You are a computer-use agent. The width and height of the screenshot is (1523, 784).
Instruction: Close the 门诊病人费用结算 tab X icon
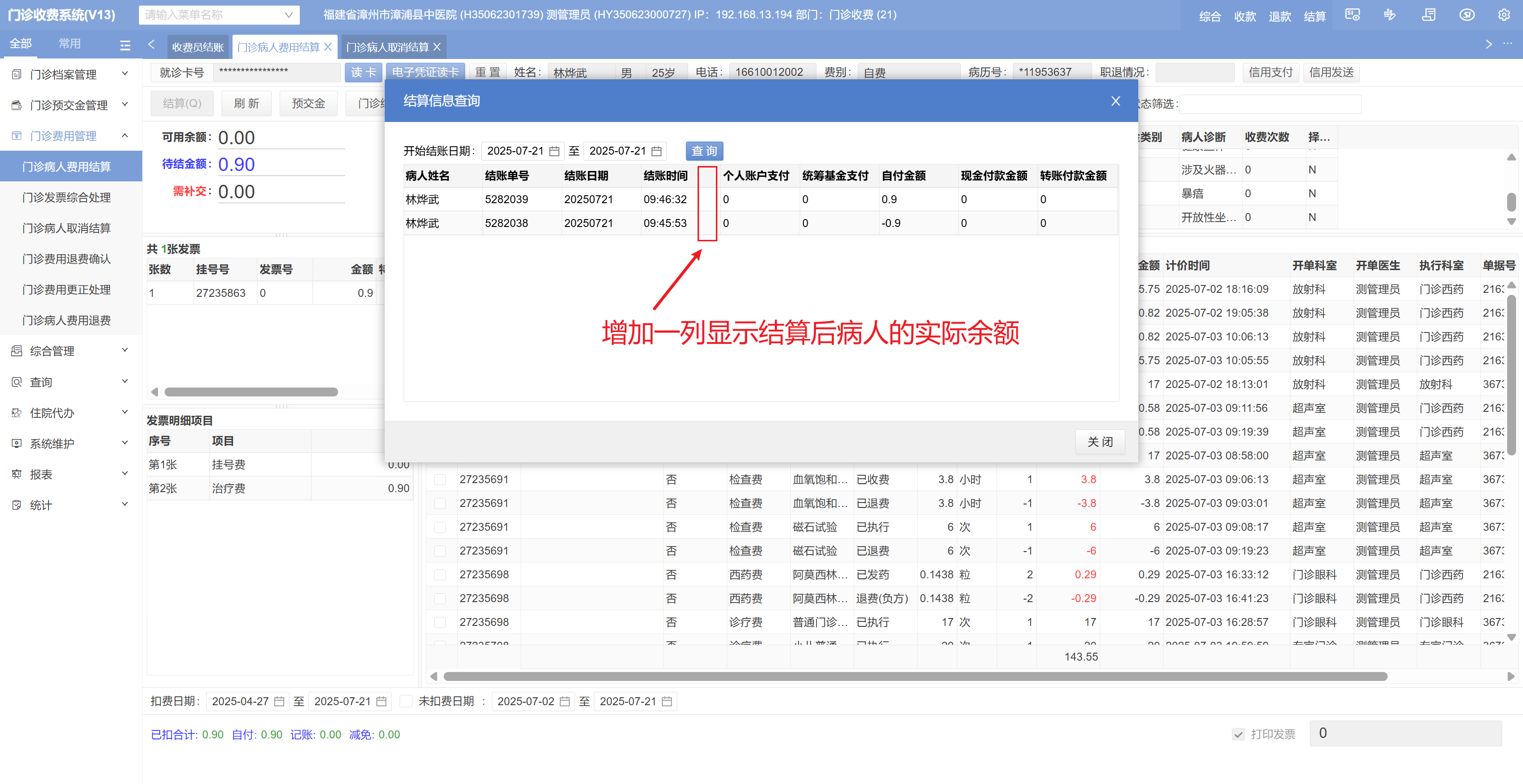[x=328, y=47]
